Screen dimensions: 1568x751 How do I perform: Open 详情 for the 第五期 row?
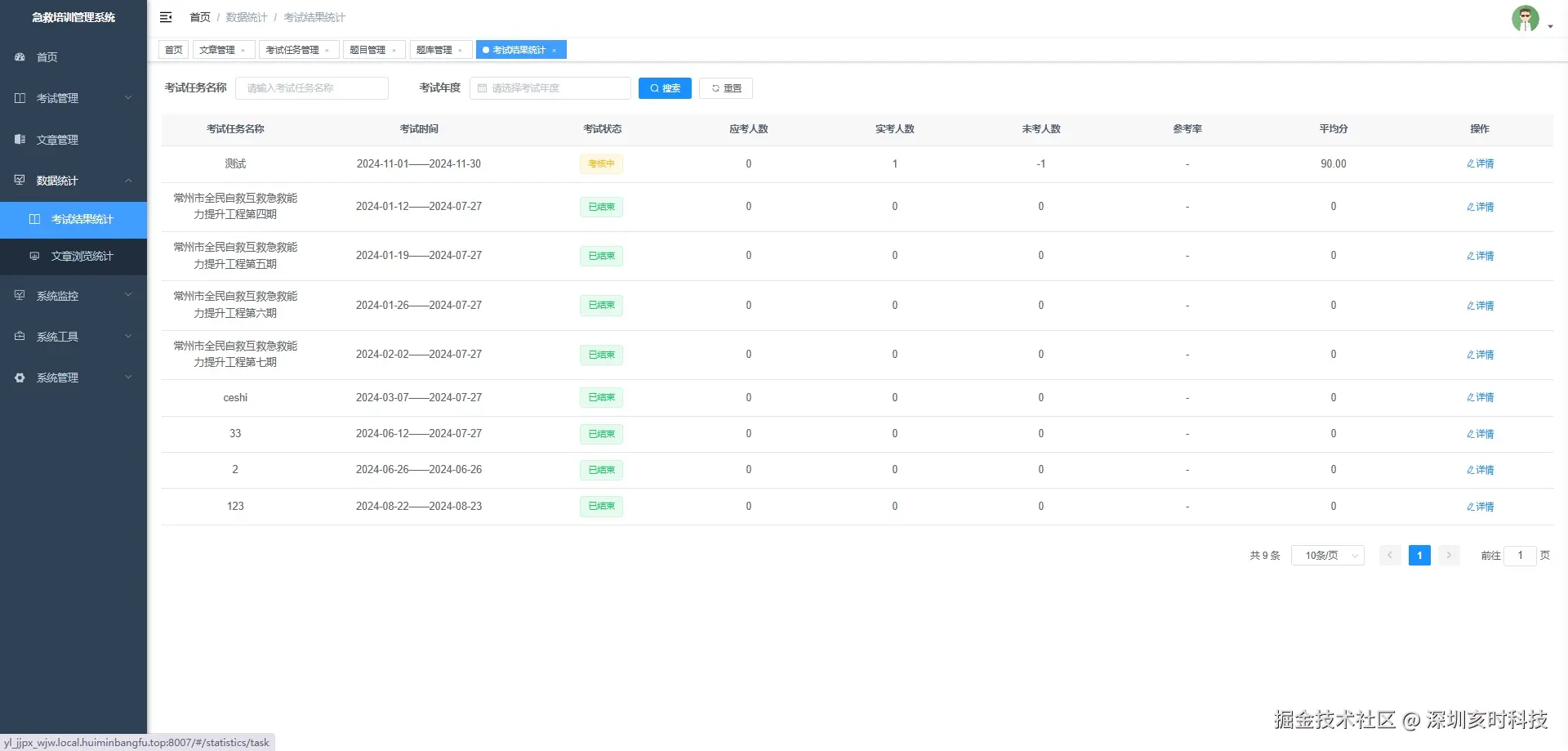click(1480, 256)
